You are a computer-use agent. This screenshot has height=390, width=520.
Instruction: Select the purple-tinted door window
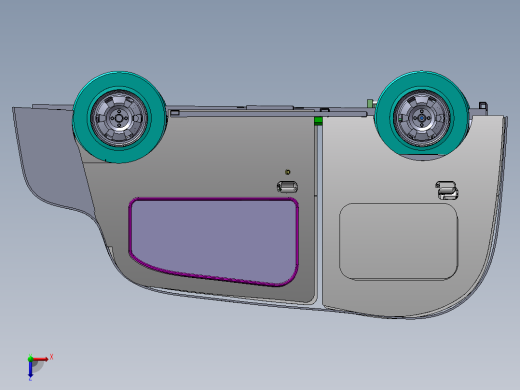[x=213, y=241]
